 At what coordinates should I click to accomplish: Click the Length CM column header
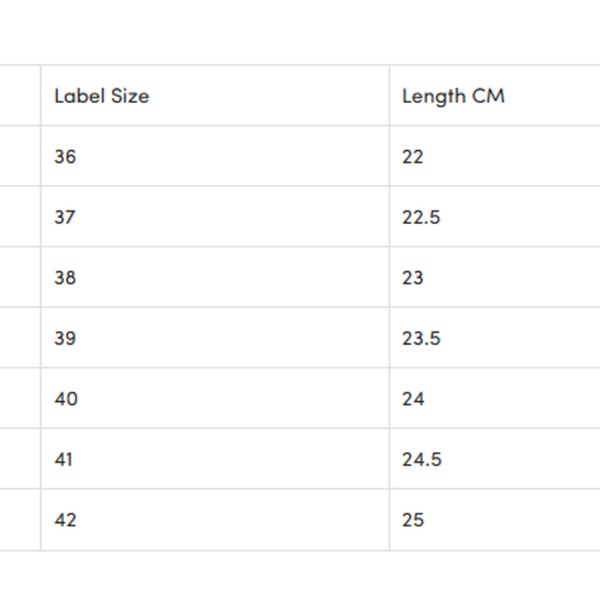tap(453, 96)
